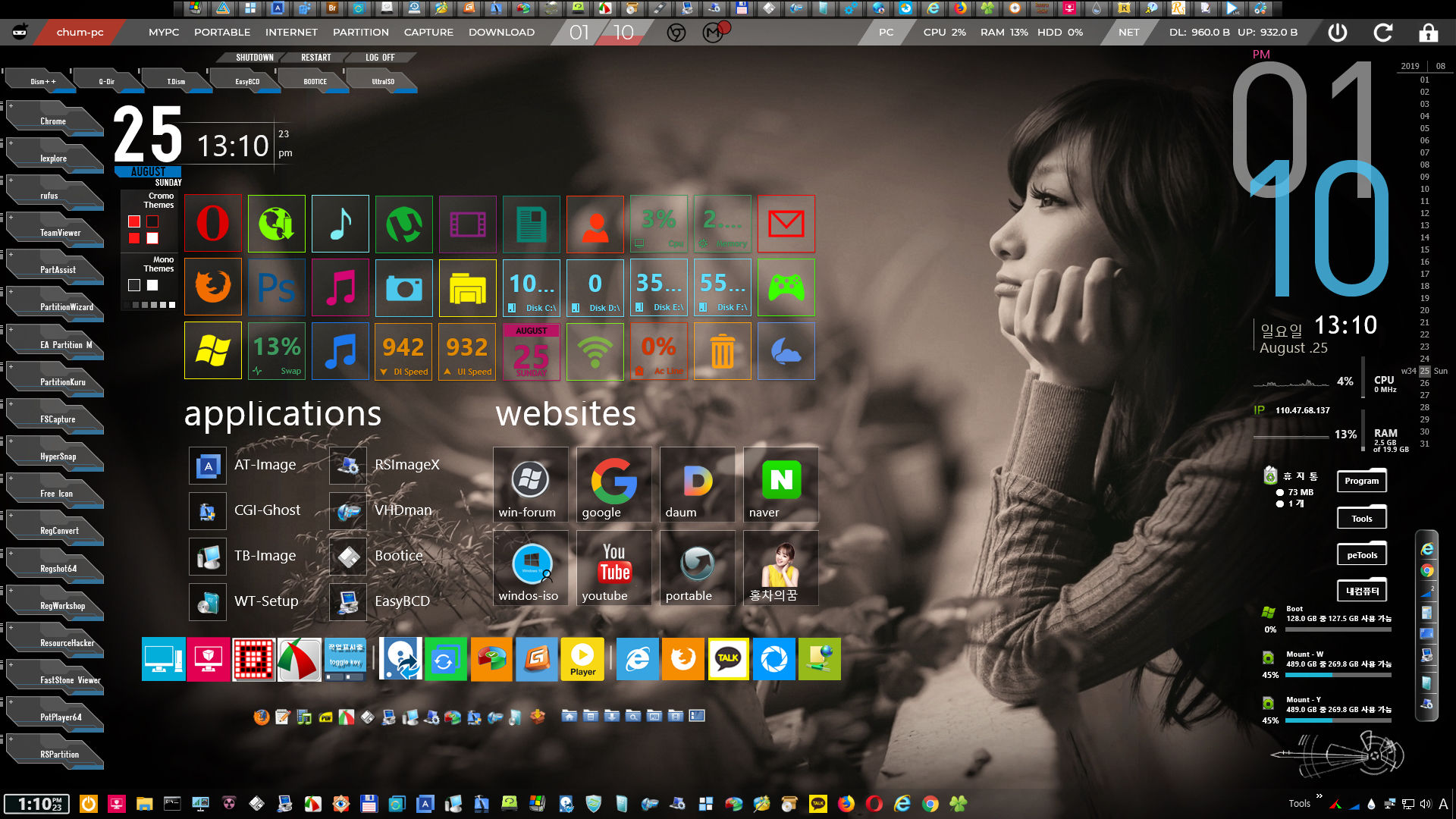Launch the uTorrent tile
This screenshot has height=819, width=1456.
[x=404, y=224]
